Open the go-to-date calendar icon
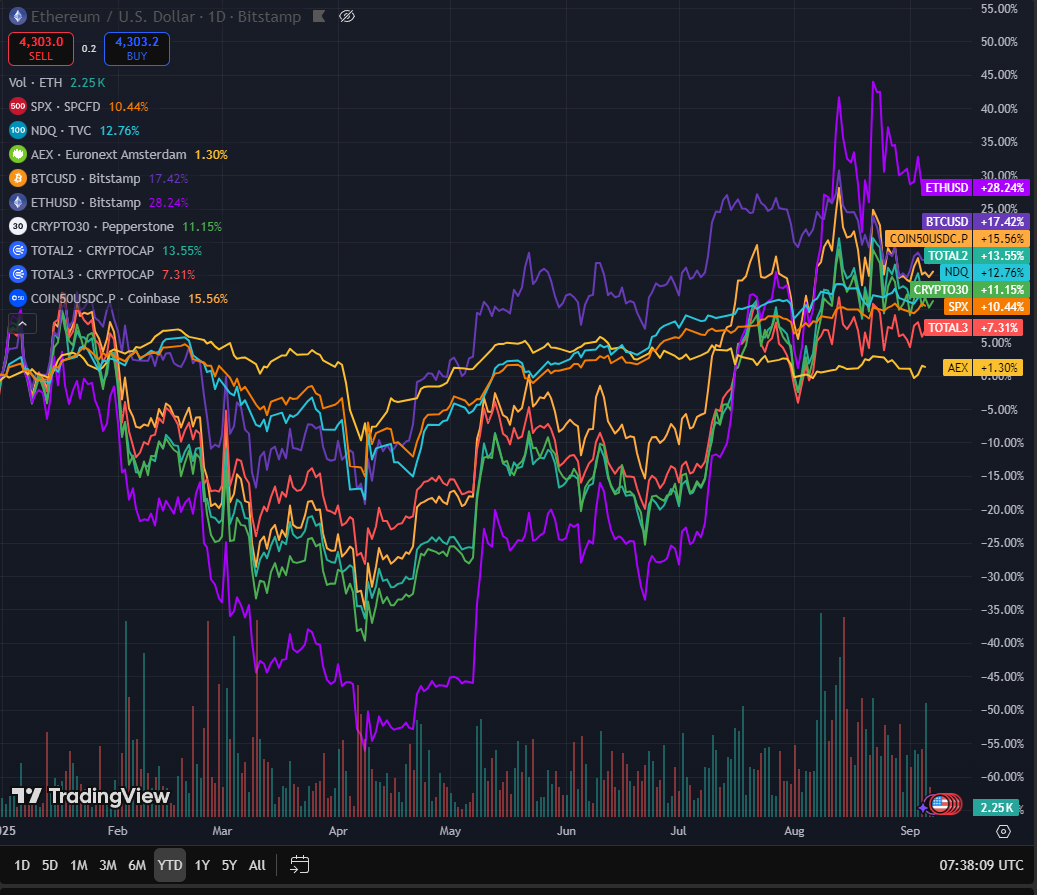 pyautogui.click(x=300, y=865)
